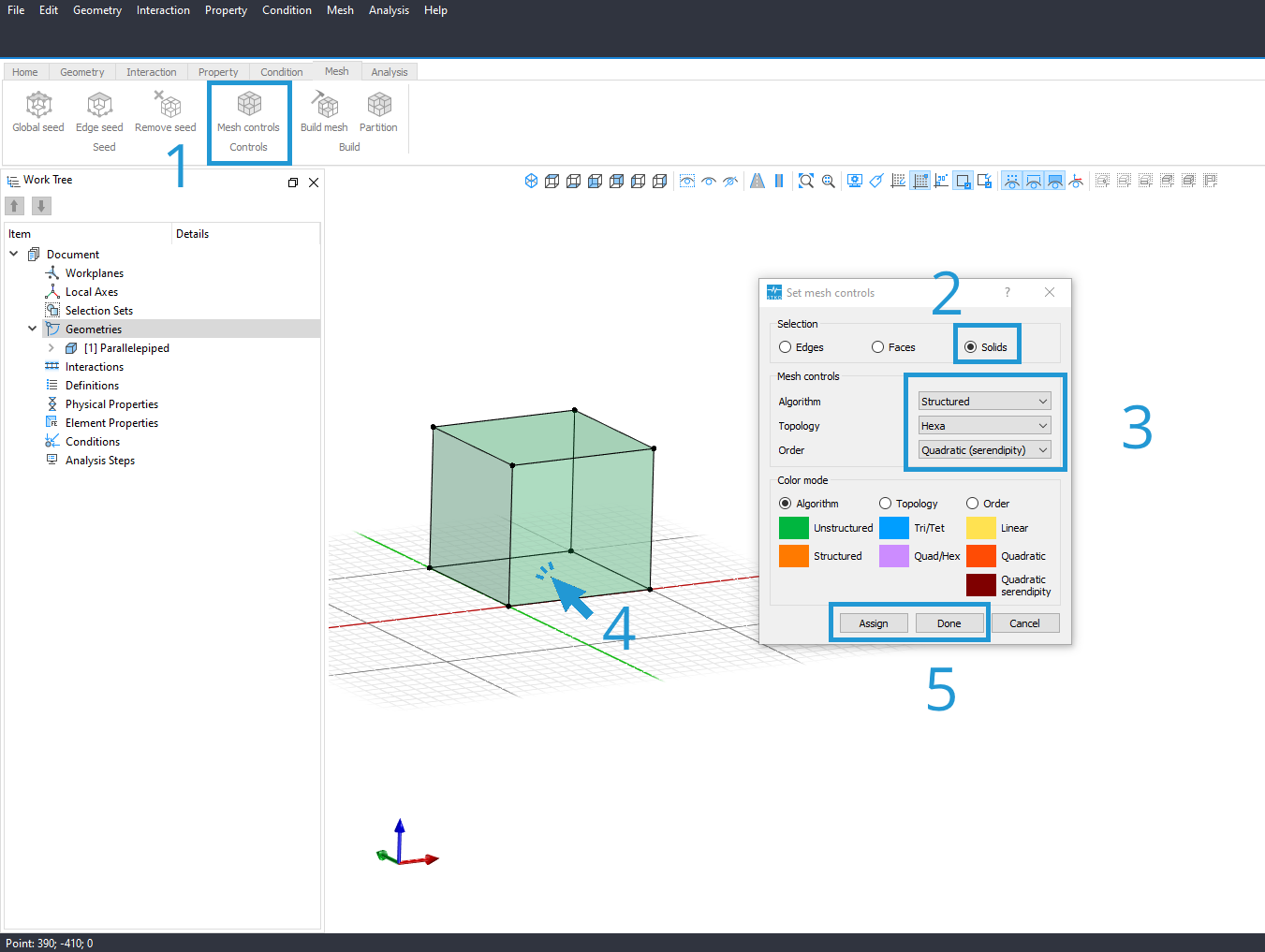Click the Build mesh icon
This screenshot has width=1265, height=952.
click(x=324, y=104)
